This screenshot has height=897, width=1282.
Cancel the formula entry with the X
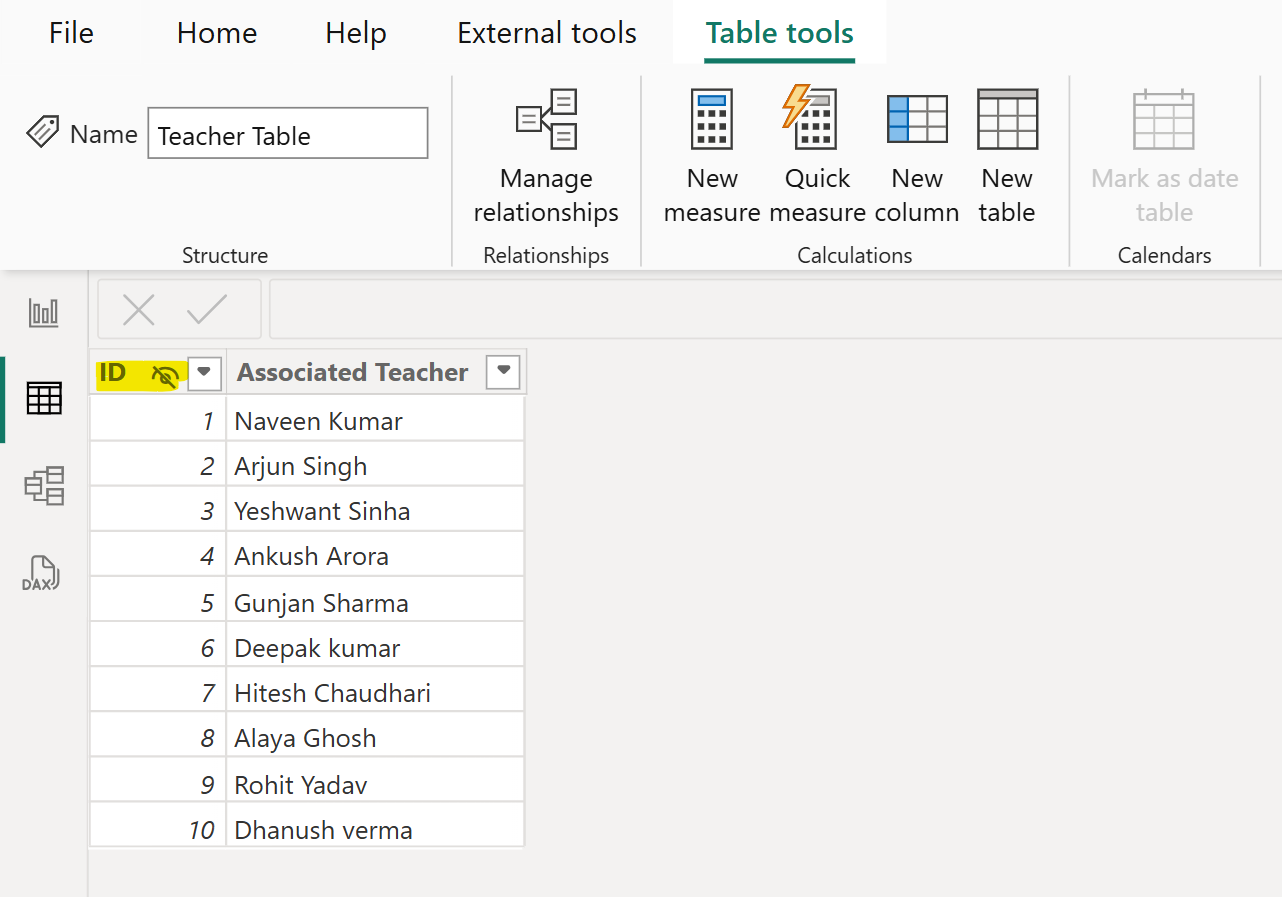pos(138,309)
